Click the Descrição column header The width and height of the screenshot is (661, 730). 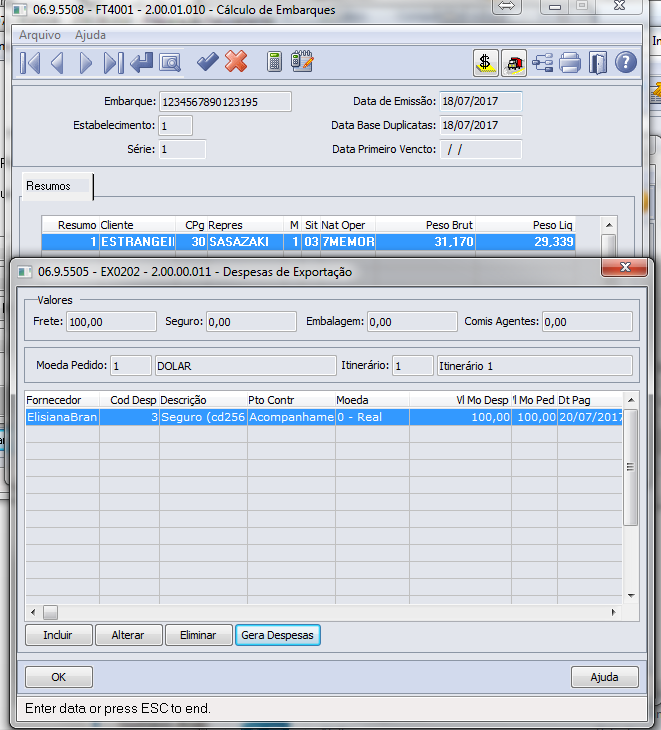pyautogui.click(x=203, y=400)
